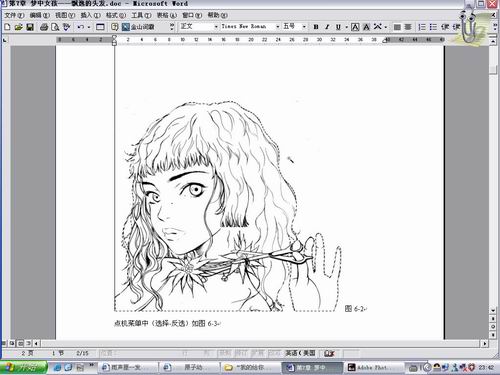The width and height of the screenshot is (500, 375).
Task: Click the first-line indent marker on ruler
Action: click(114, 37)
